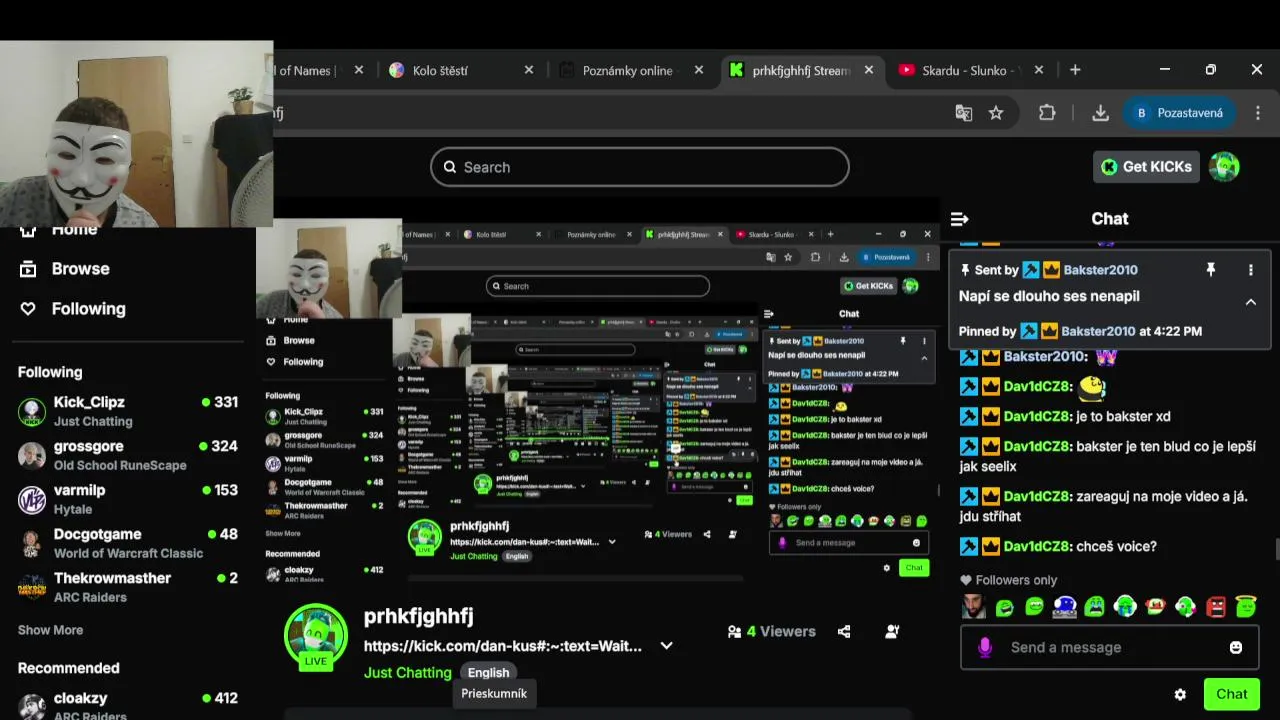Viewport: 1280px width, 720px height.
Task: Click username Bakster2010 in pinned message
Action: [1100, 270]
